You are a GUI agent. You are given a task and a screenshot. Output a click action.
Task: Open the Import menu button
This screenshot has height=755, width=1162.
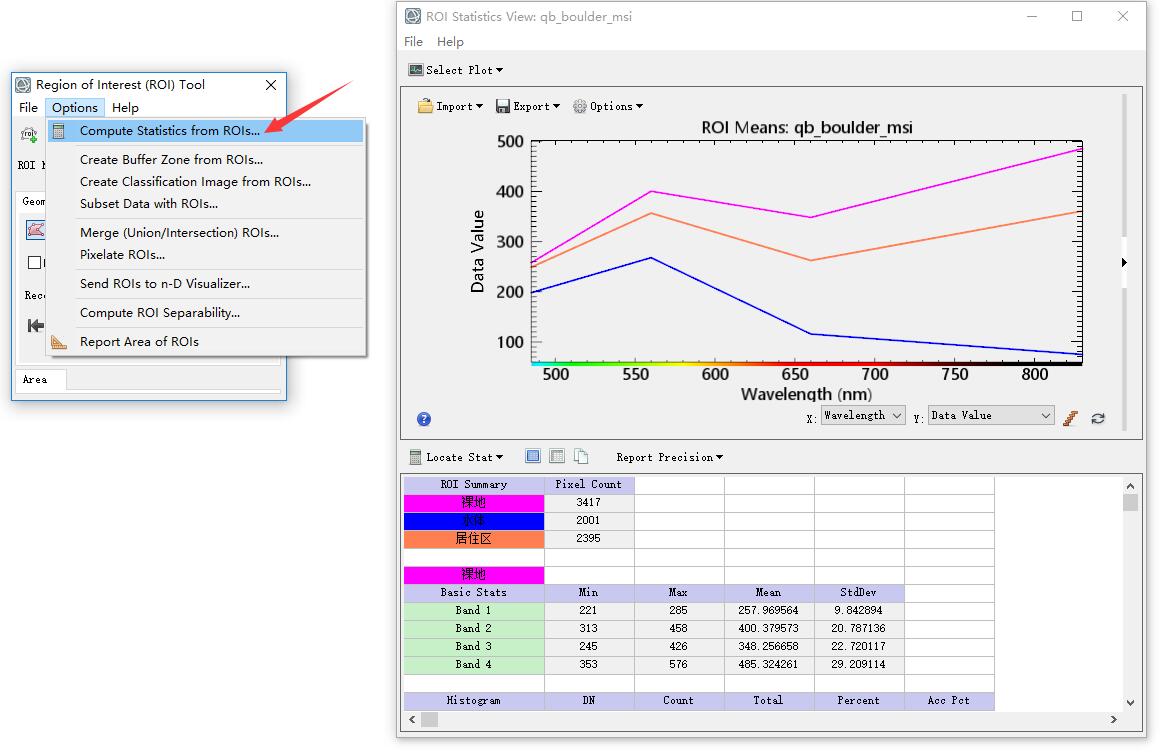point(450,106)
